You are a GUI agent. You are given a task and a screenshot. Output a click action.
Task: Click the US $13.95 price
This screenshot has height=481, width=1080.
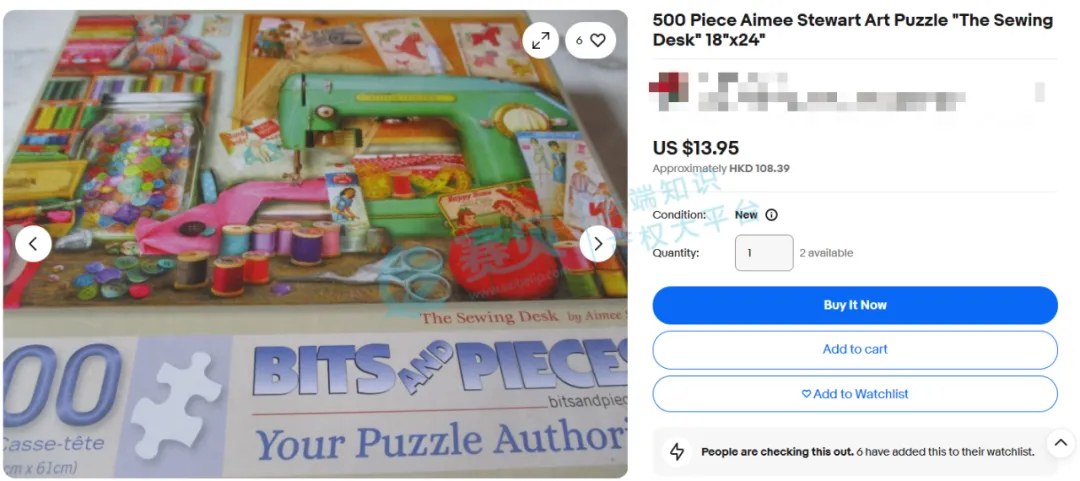coord(696,148)
